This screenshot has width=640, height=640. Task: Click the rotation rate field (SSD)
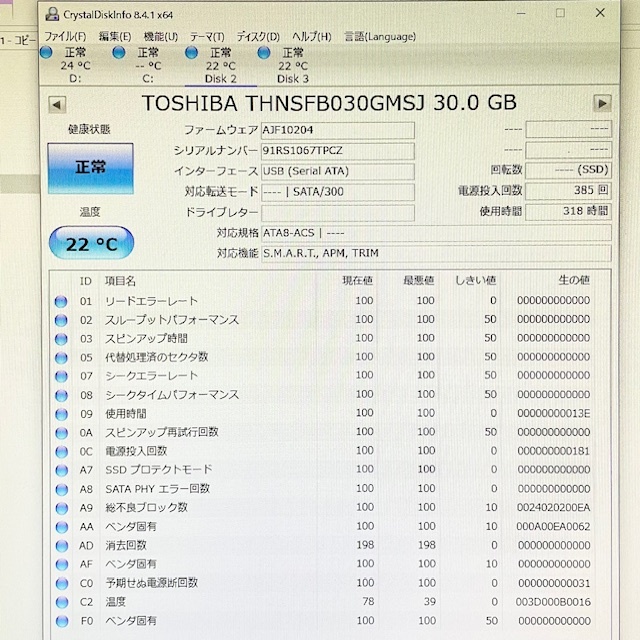(x=568, y=170)
